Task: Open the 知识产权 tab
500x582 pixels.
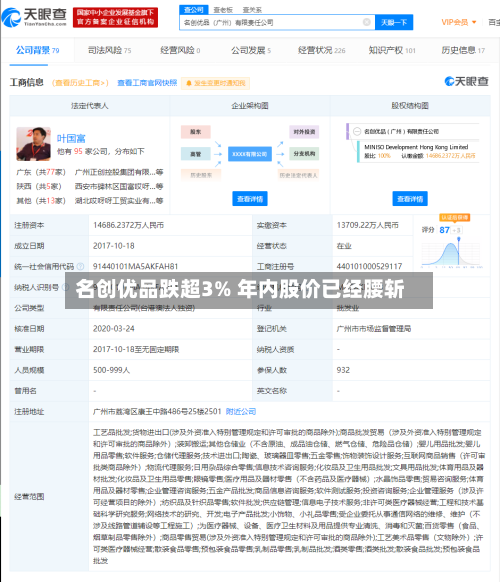Action: (392, 50)
